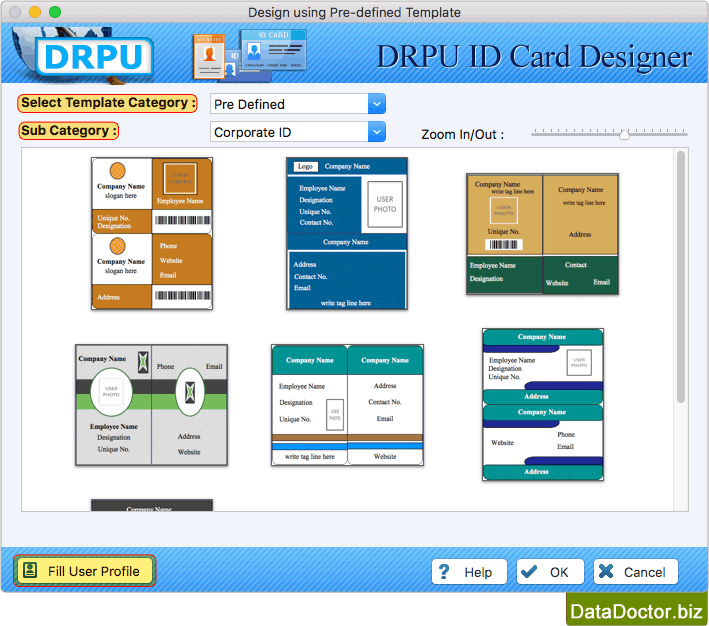Click the Cancel button
The image size is (709, 626).
(x=636, y=572)
